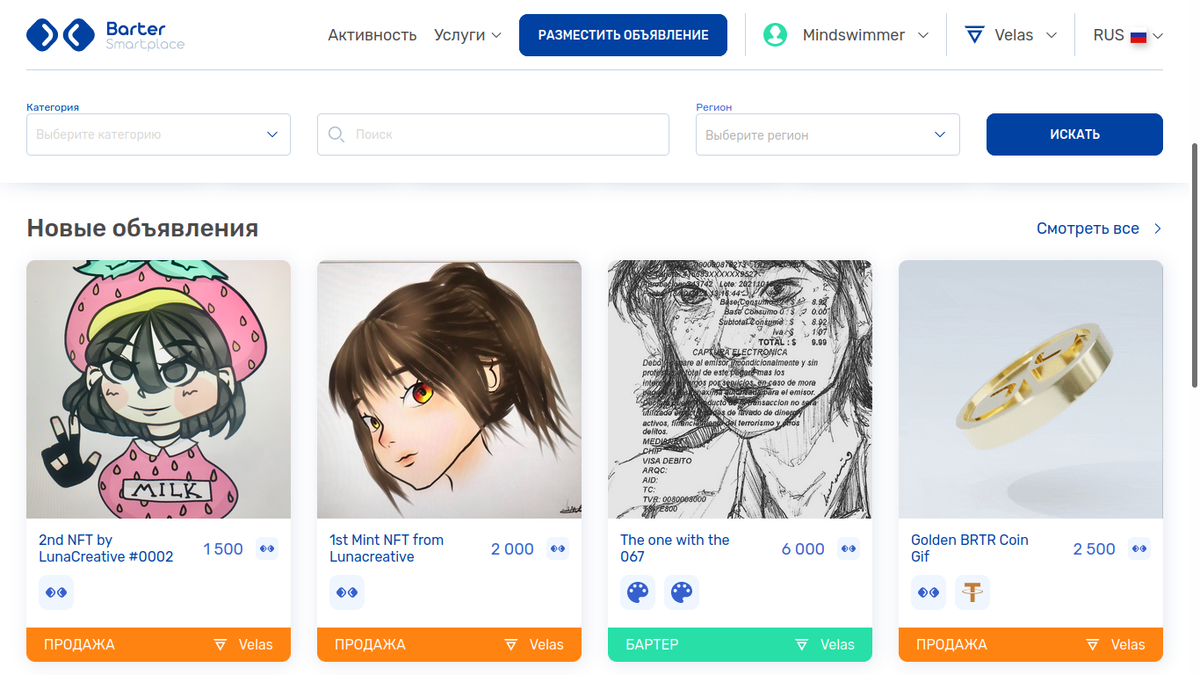The height and width of the screenshot is (675, 1200).
Task: Click the РАЗМЕСТИТЬ ОБЪЯВЛЕНИЕ button
Action: [x=623, y=35]
